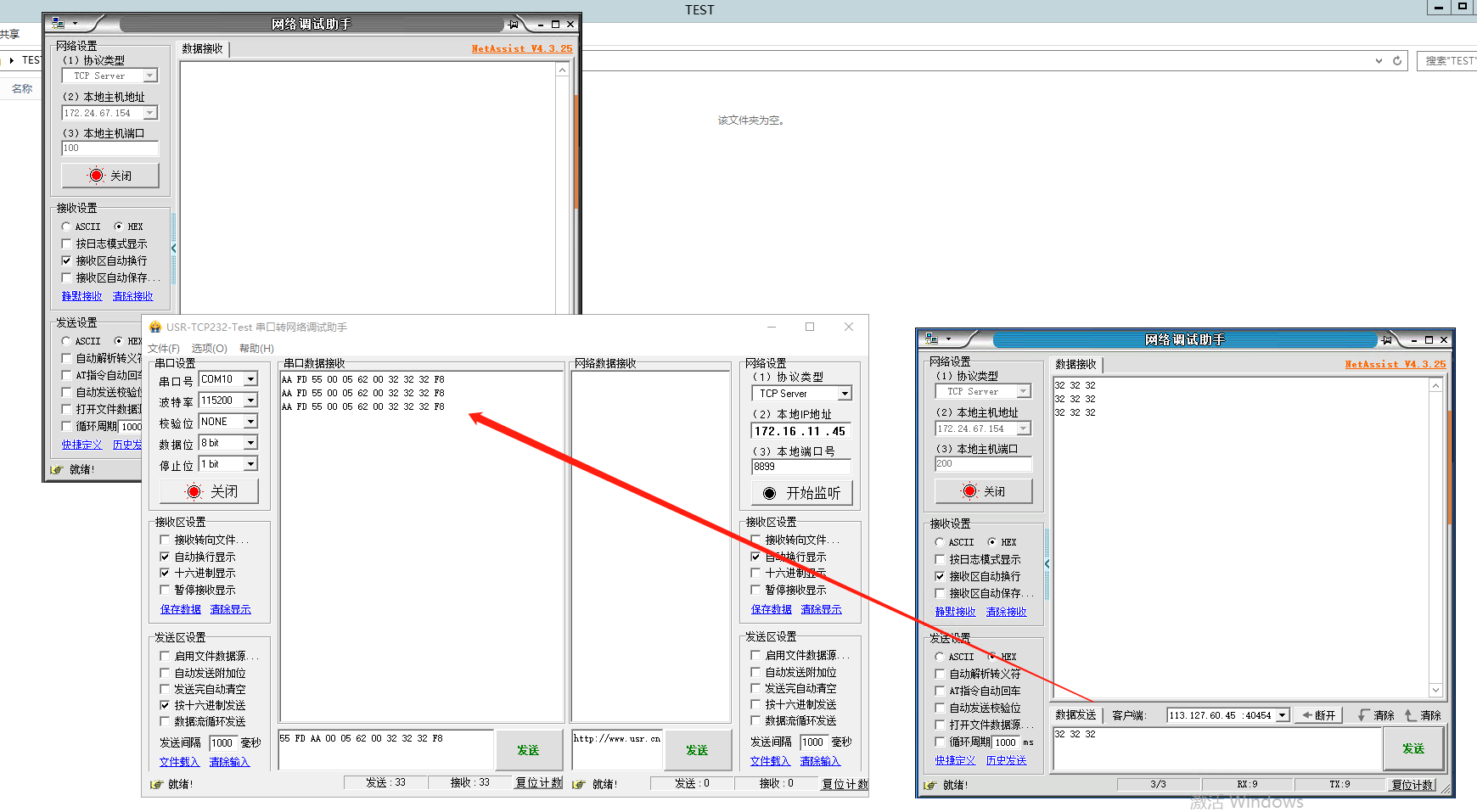Toggle 按十六进制发送 in the serial send settings
Screen dimensions: 1477x812
coord(165,705)
